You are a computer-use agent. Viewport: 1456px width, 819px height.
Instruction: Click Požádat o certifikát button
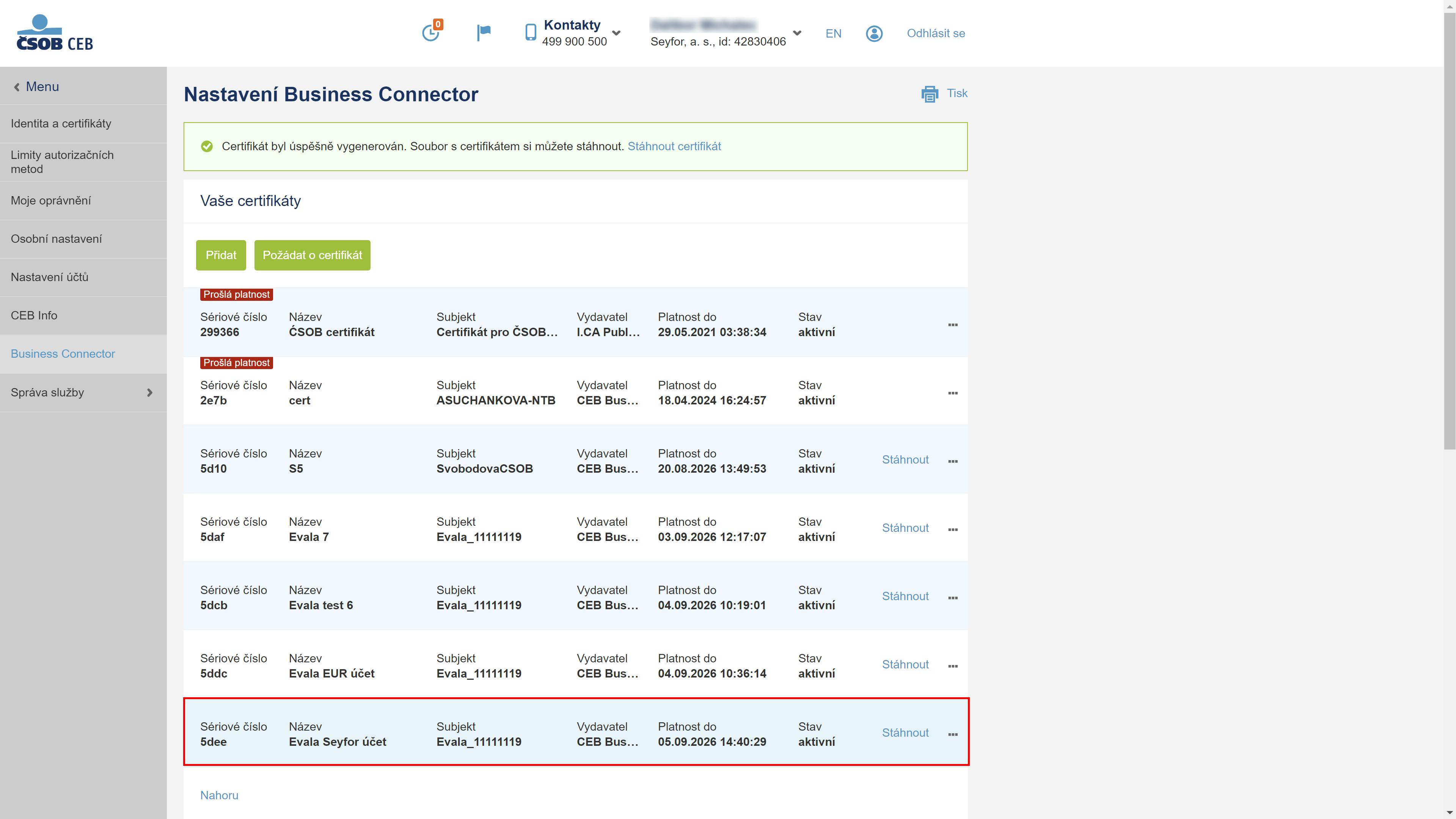[312, 255]
